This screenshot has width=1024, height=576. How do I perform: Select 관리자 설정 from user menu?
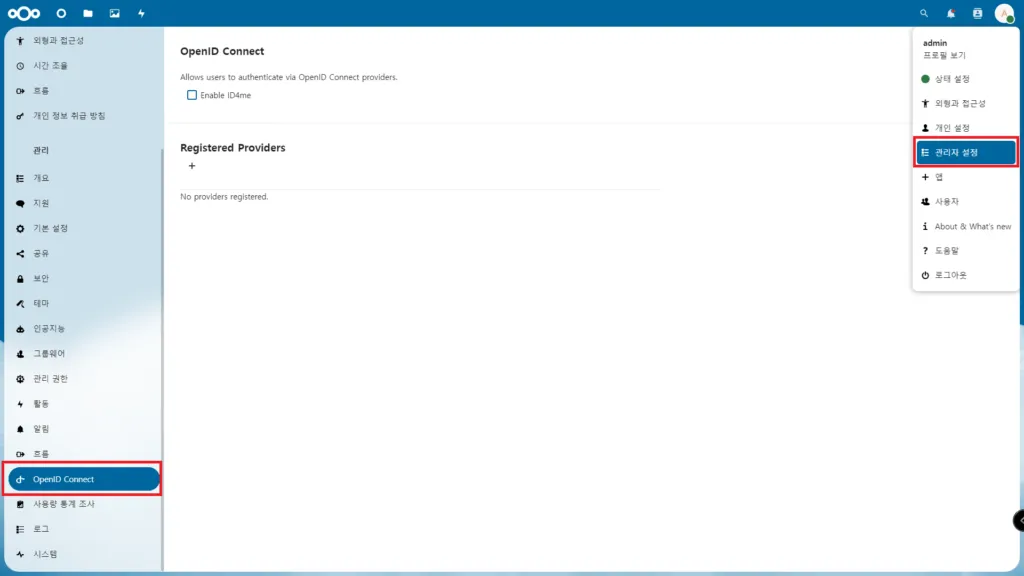(965, 151)
